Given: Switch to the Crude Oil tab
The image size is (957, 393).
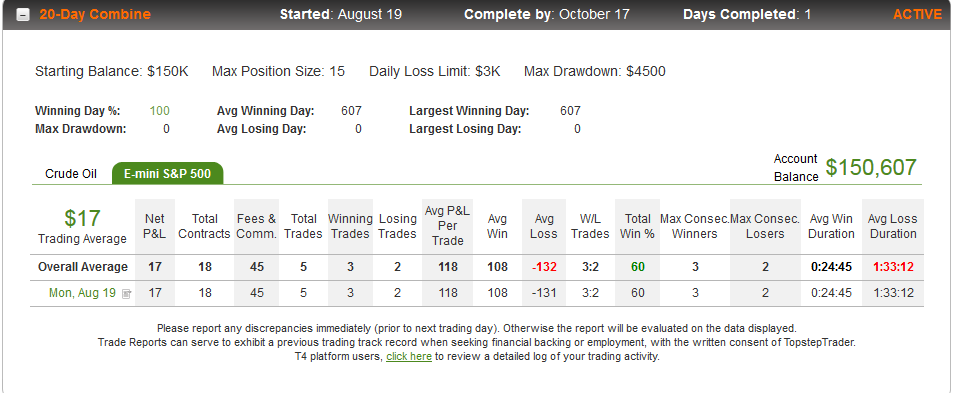Looking at the screenshot, I should pyautogui.click(x=71, y=174).
